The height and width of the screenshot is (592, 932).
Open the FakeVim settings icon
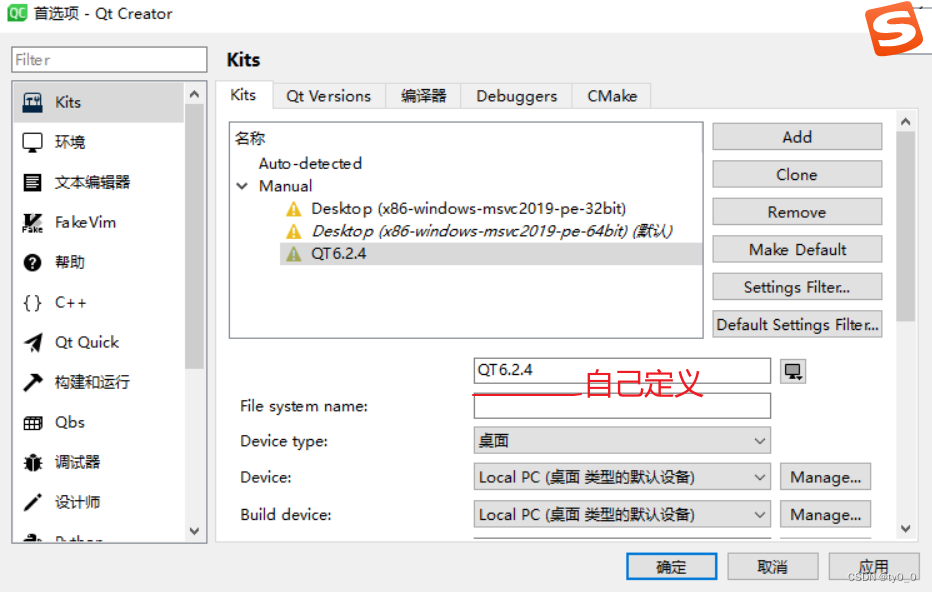coord(33,223)
